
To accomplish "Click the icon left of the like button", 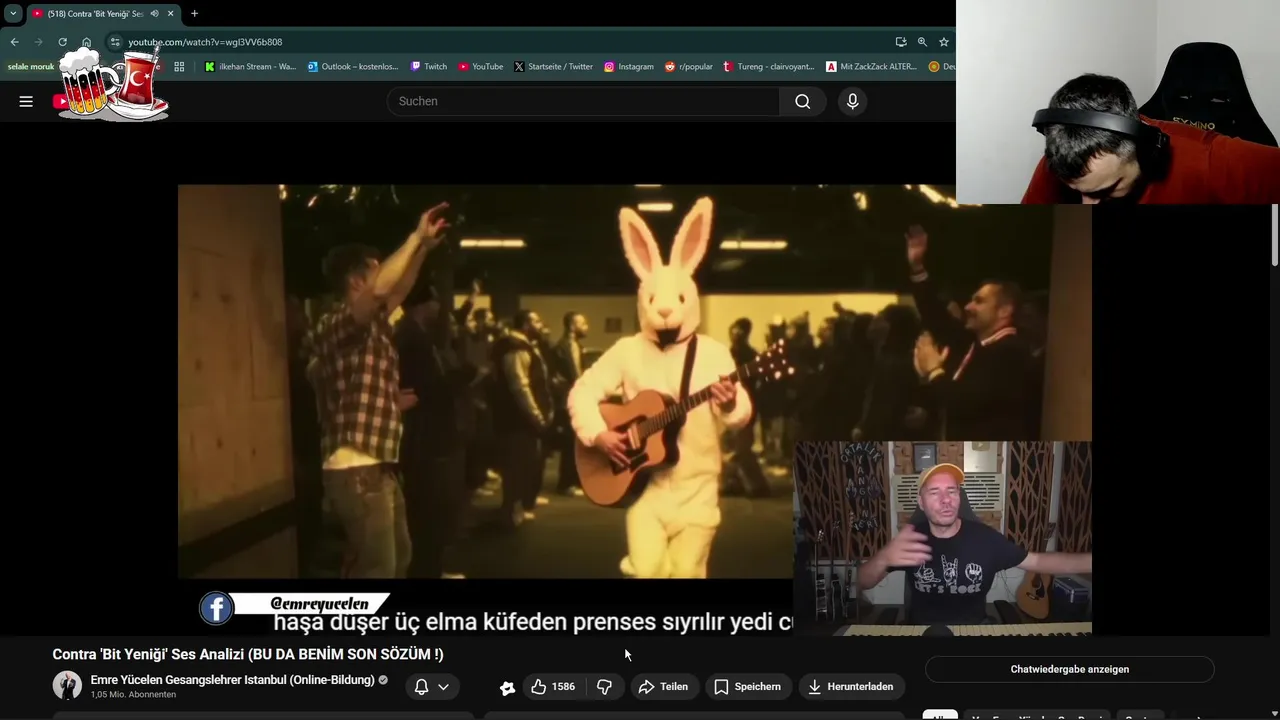I will point(507,687).
